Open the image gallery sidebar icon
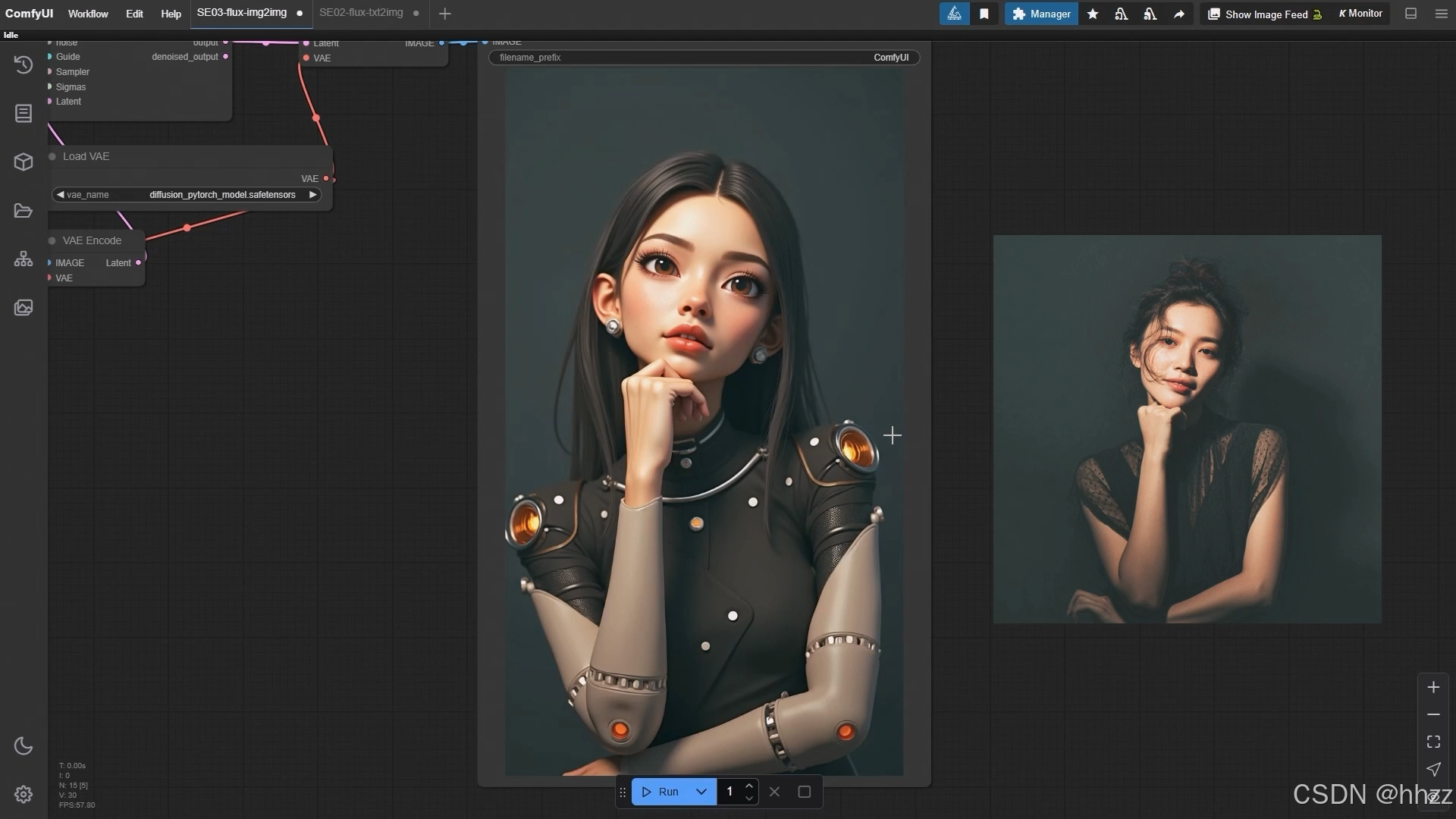Screen dimensions: 1456x819 (x=24, y=308)
